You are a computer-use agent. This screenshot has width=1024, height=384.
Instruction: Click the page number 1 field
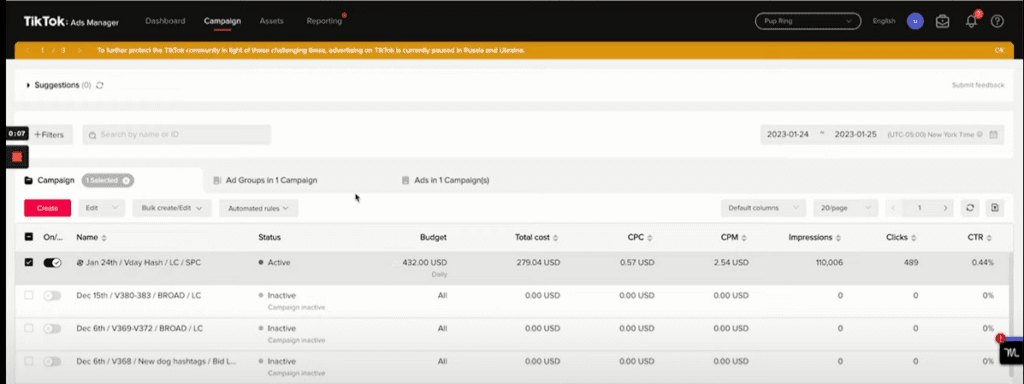pos(920,208)
